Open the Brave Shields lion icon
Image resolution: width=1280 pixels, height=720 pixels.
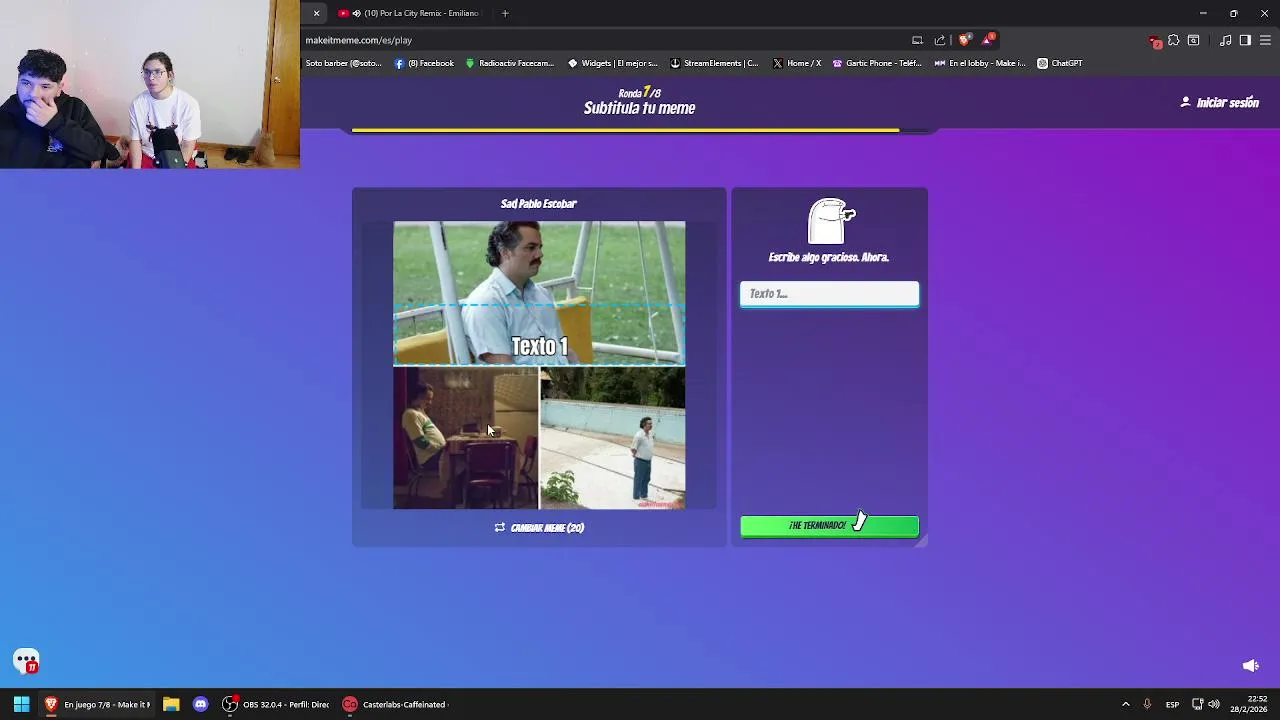click(x=964, y=40)
